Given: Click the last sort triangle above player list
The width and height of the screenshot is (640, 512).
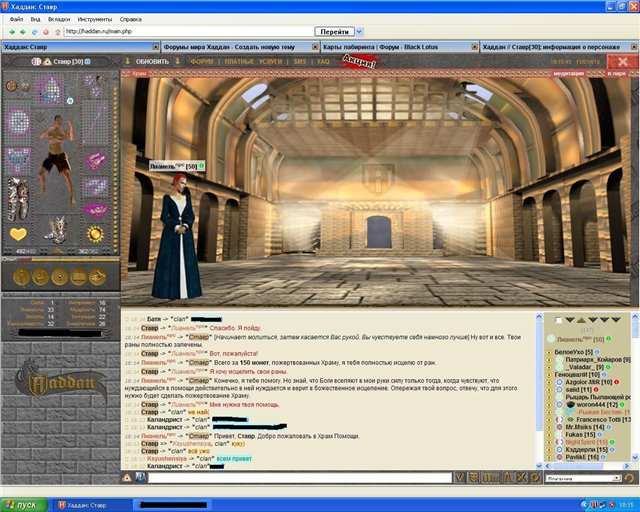Looking at the screenshot, I should [x=616, y=320].
